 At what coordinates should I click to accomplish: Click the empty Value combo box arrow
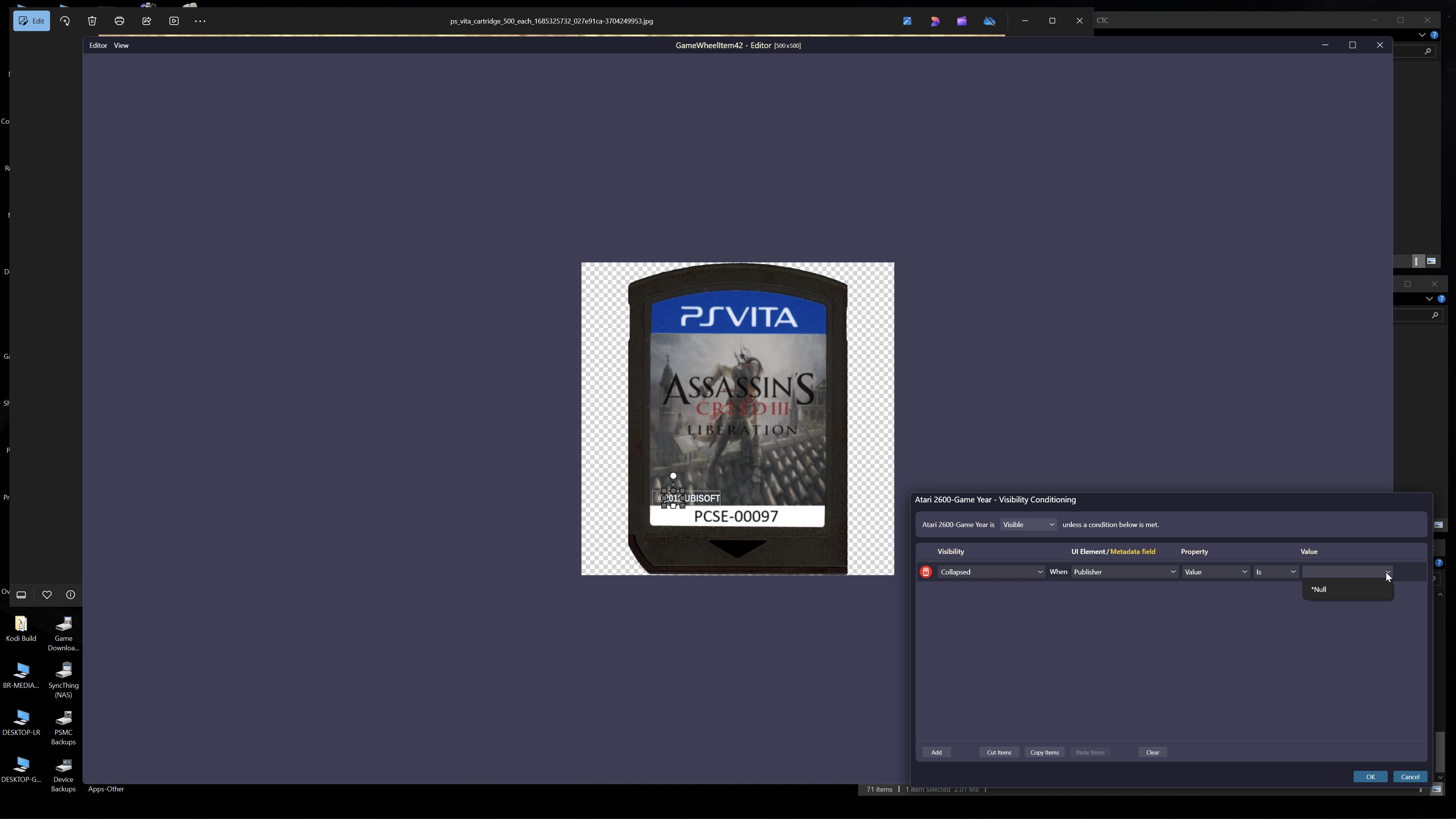tap(1388, 572)
